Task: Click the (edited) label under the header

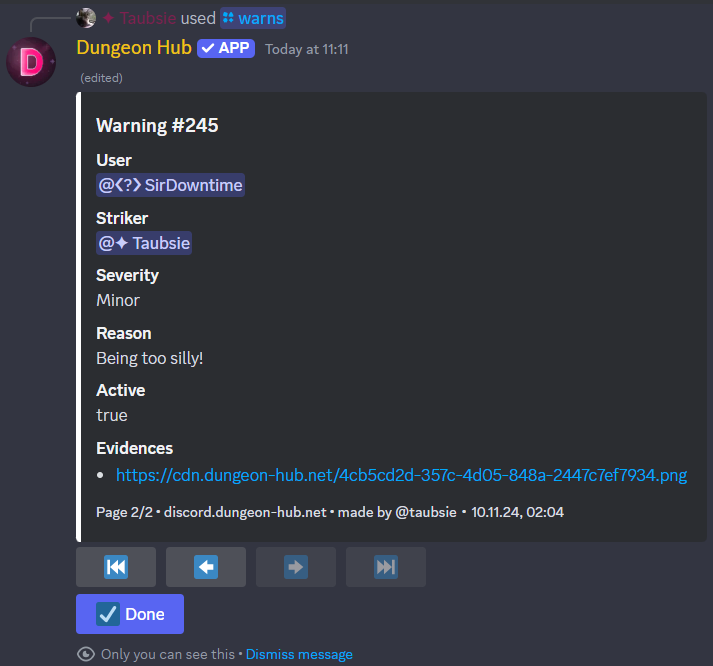Action: (x=101, y=78)
